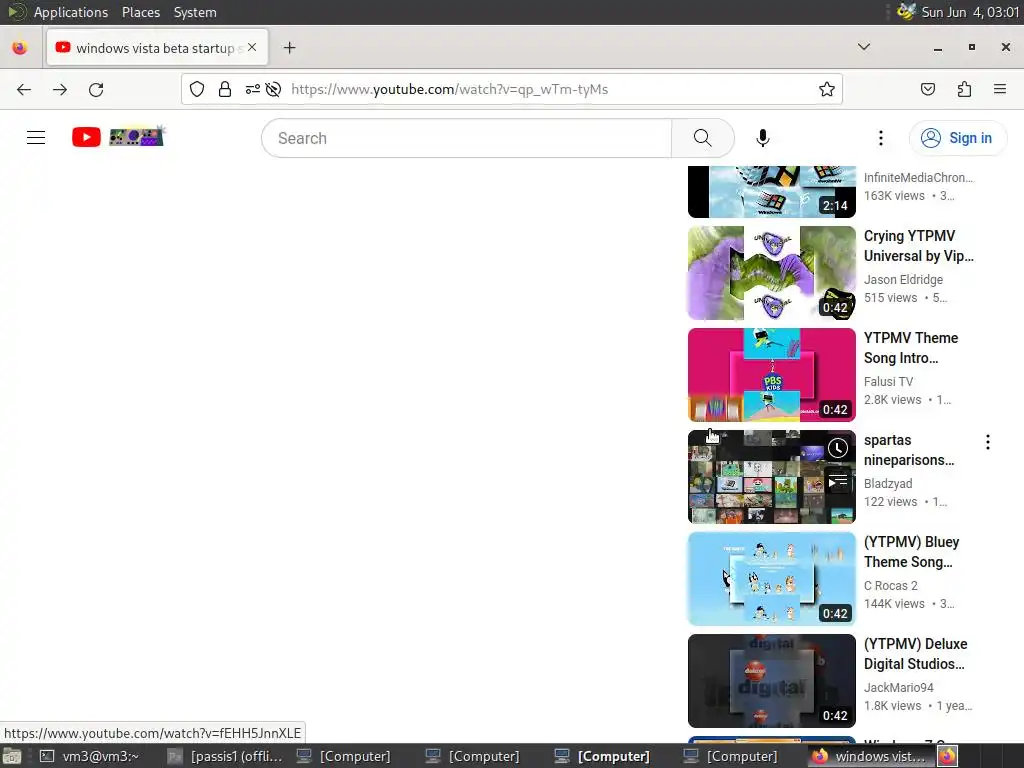This screenshot has width=1024, height=768.
Task: Click the C Rocas 2 channel name
Action: pyautogui.click(x=891, y=585)
